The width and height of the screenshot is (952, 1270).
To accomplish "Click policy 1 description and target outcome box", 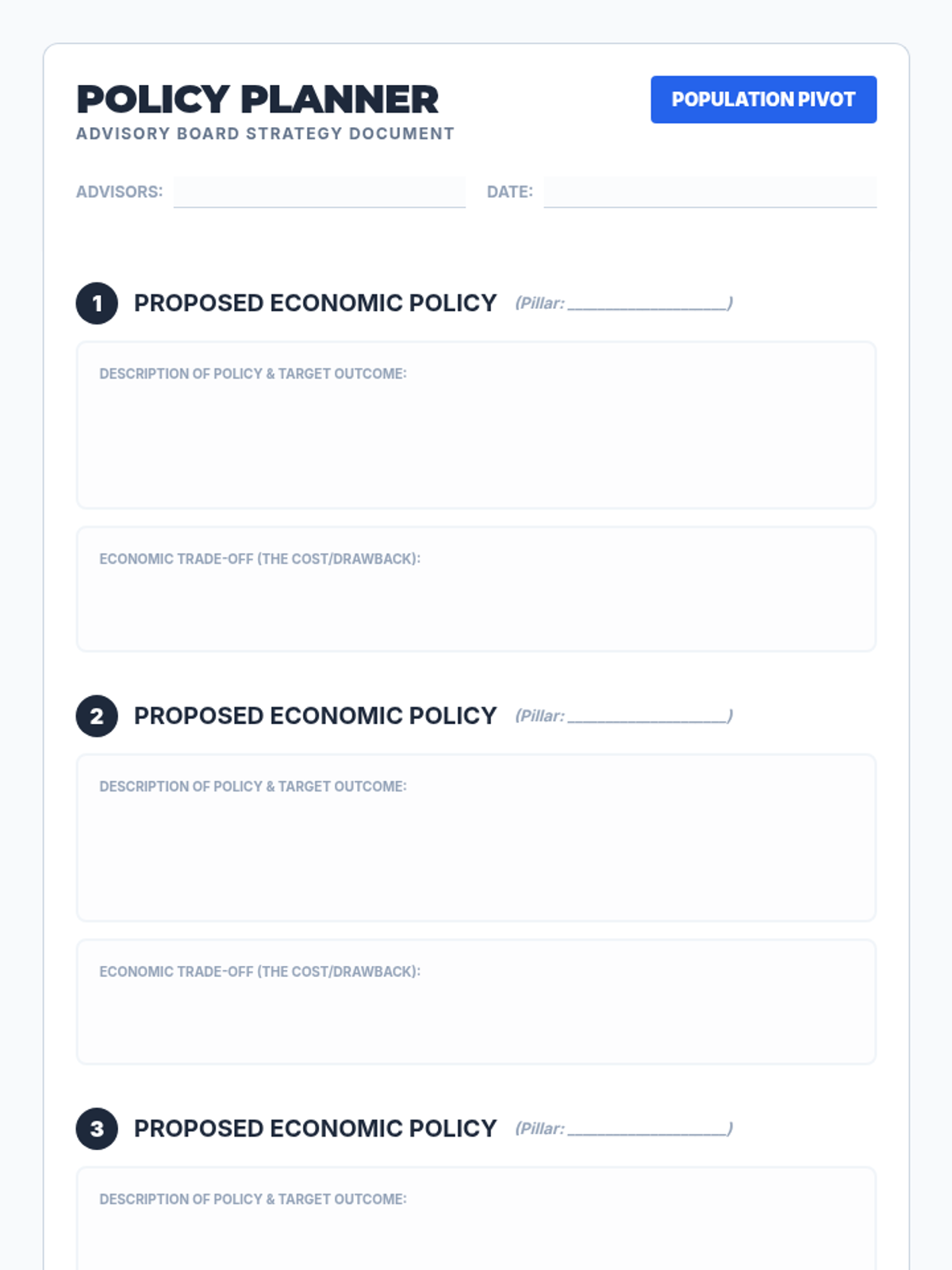I will [476, 425].
